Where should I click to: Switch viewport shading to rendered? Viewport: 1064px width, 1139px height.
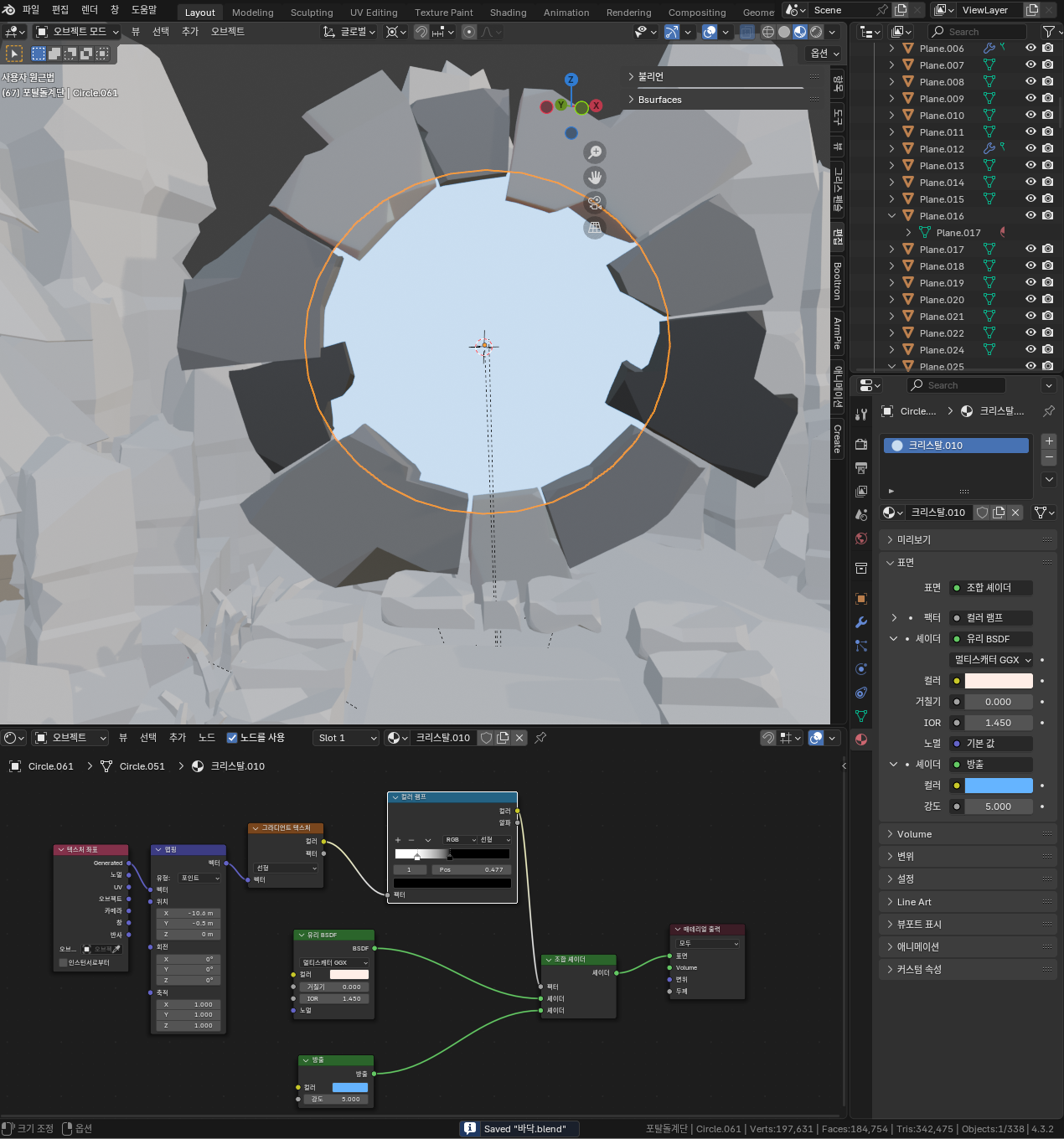point(816,32)
